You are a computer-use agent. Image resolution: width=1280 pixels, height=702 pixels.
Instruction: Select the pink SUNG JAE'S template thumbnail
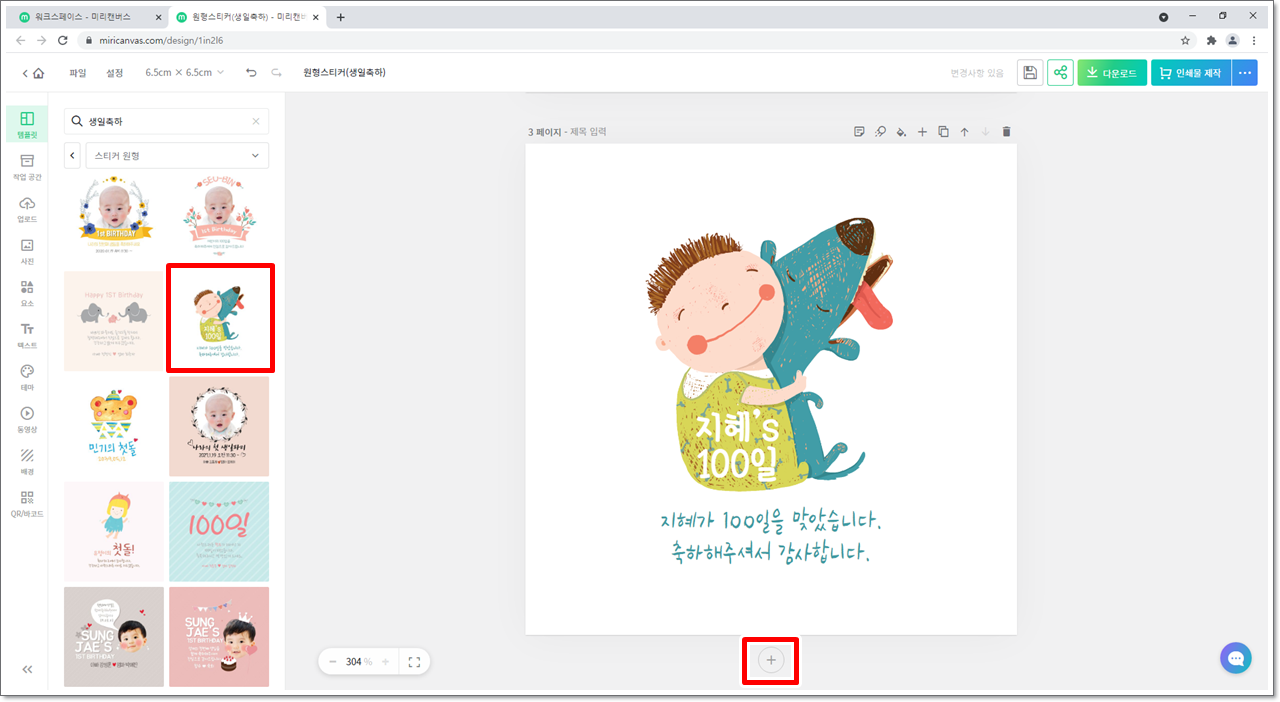pos(219,636)
